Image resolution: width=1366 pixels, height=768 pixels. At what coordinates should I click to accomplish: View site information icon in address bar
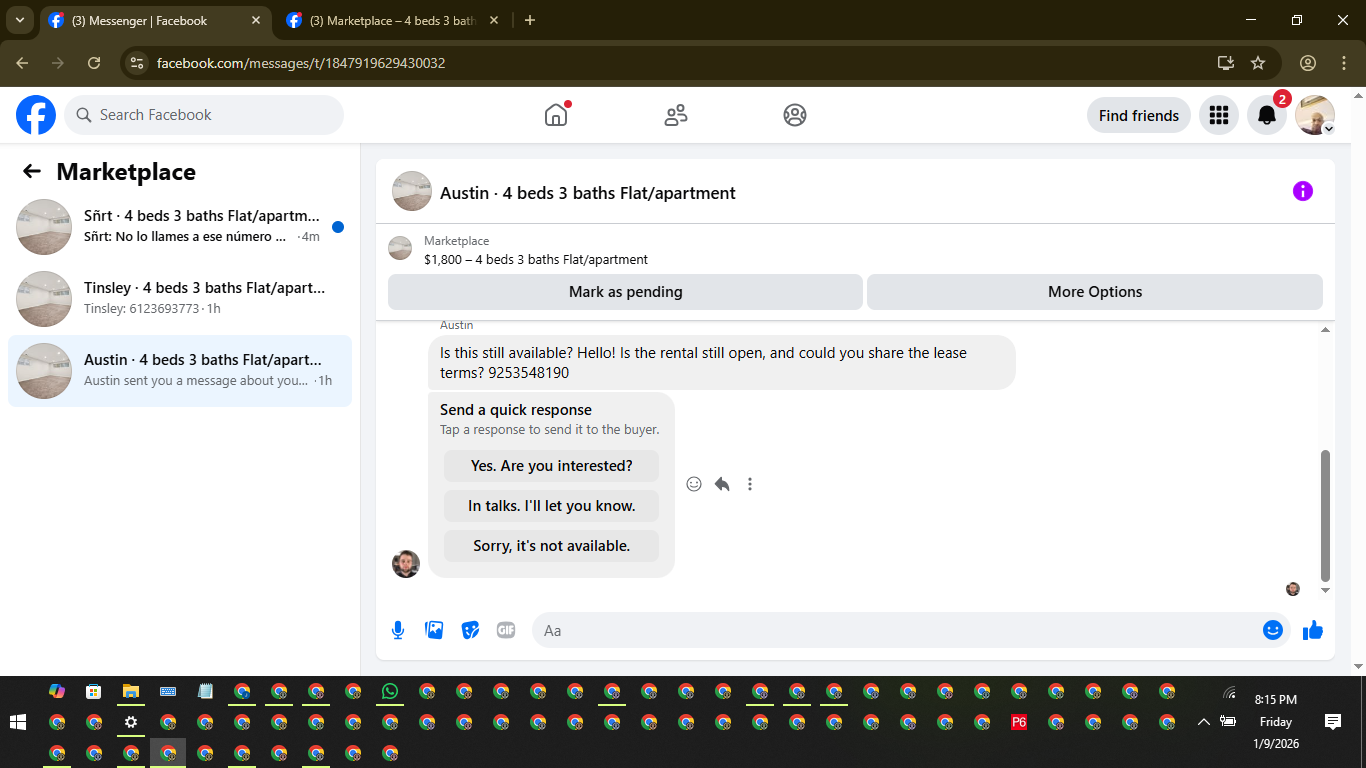(138, 63)
